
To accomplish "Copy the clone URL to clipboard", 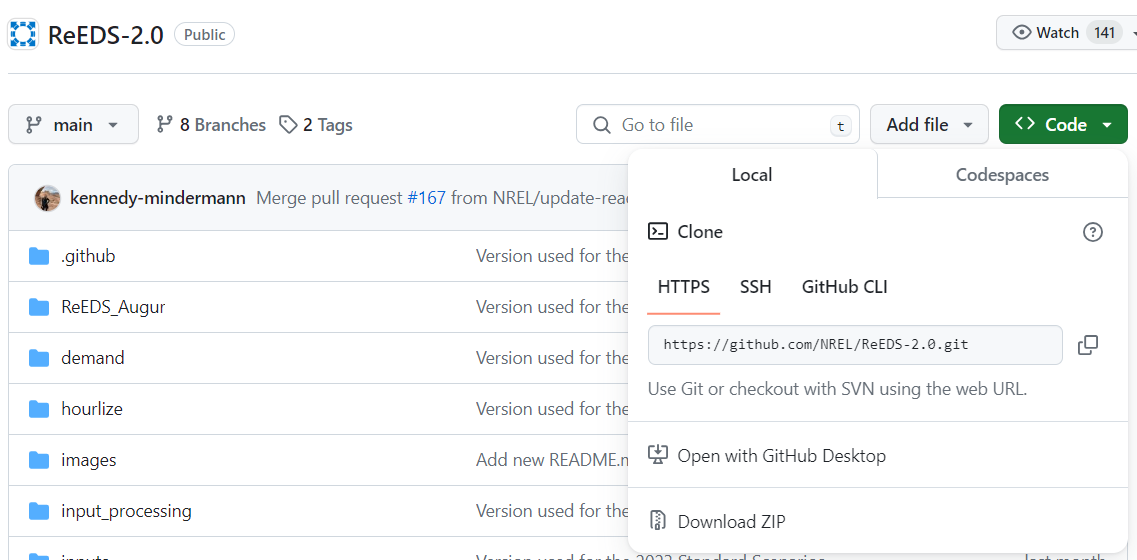I will [x=1088, y=345].
